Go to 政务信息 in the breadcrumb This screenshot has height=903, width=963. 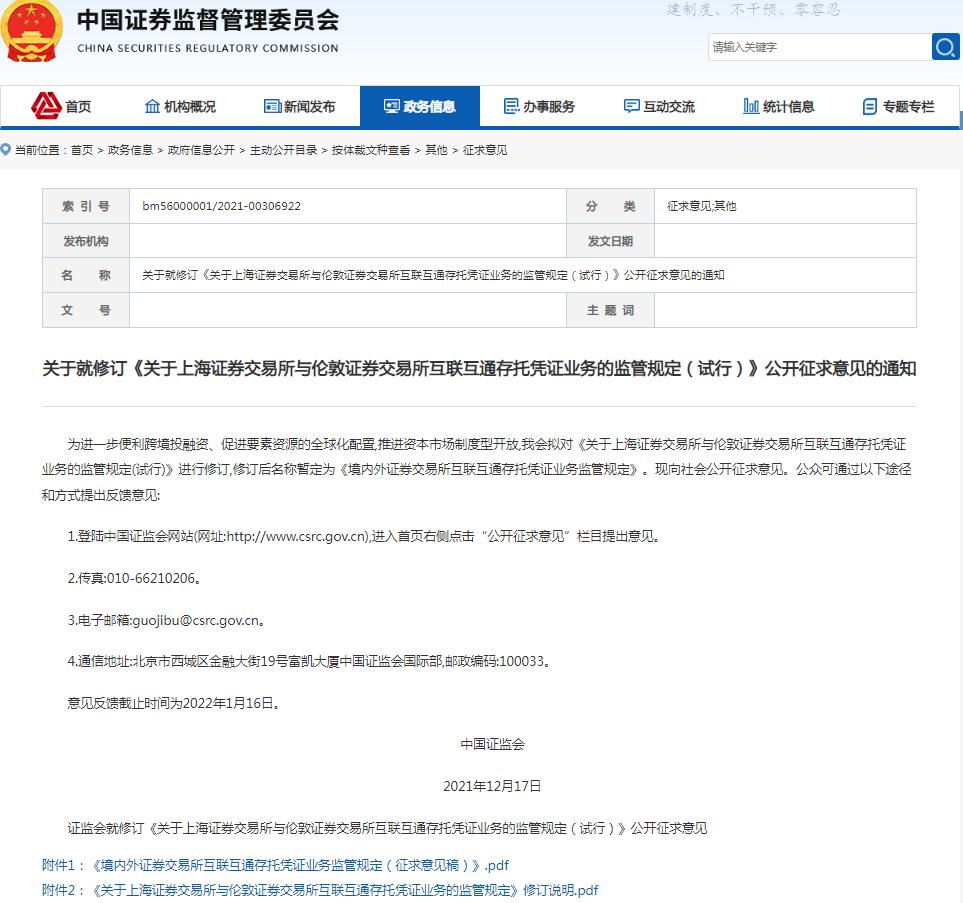[x=130, y=150]
